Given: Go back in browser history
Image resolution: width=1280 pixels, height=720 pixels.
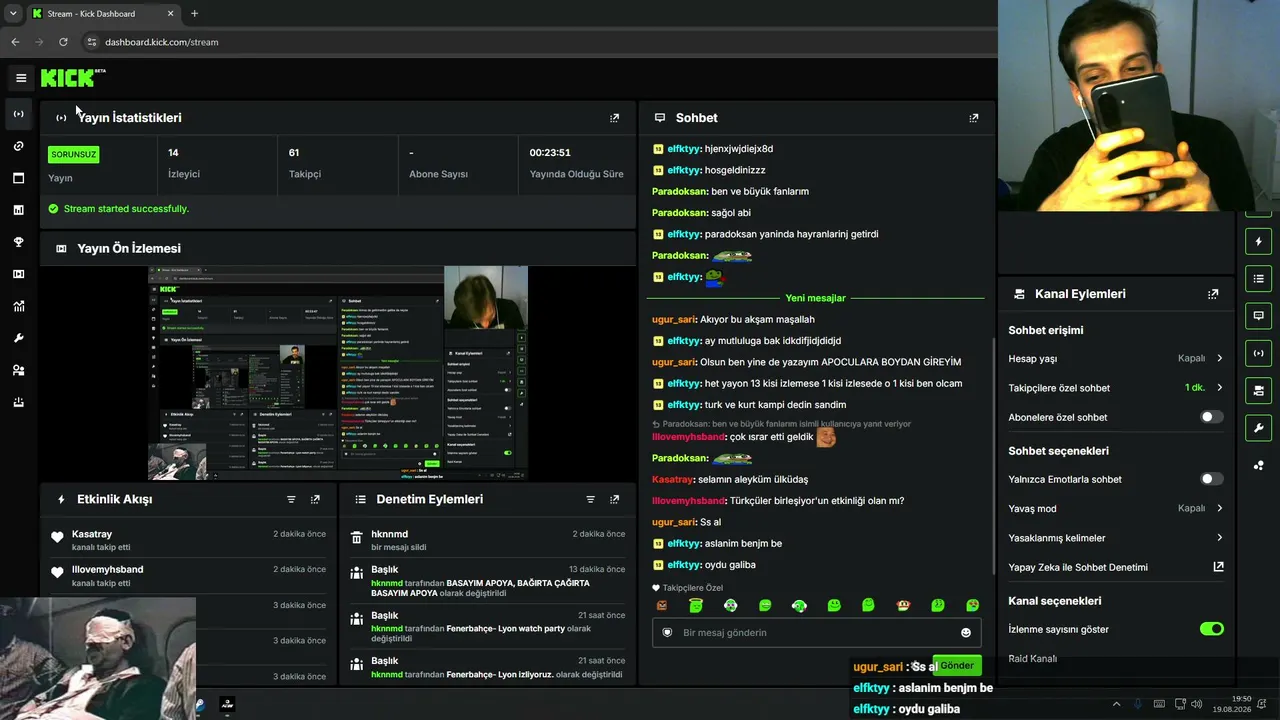Looking at the screenshot, I should (15, 42).
